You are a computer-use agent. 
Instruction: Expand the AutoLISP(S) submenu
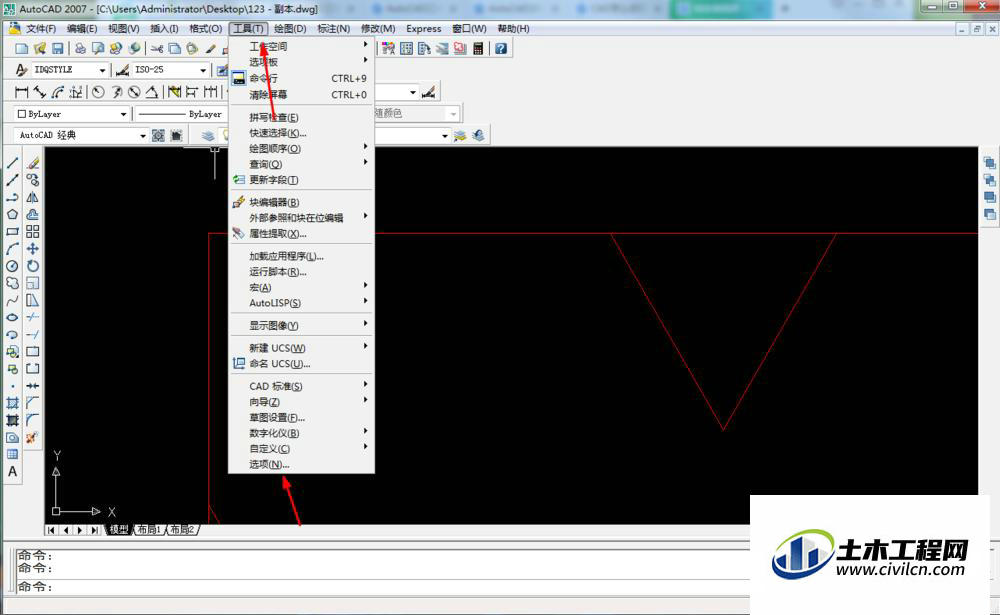[301, 303]
